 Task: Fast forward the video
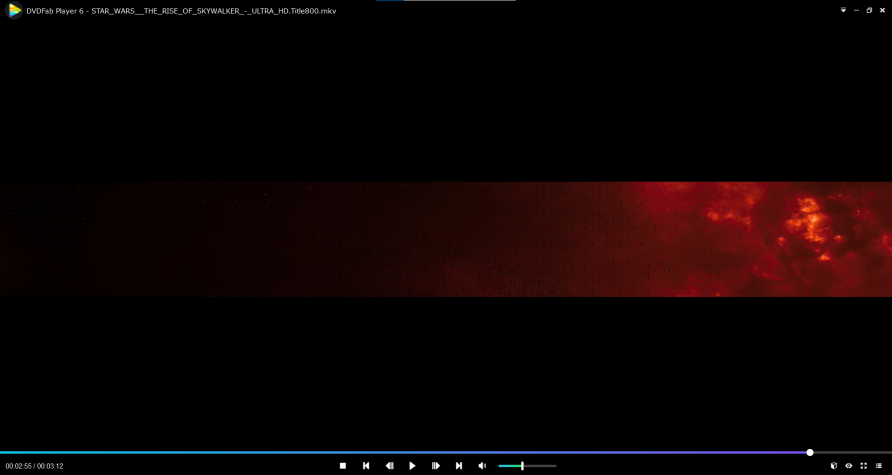pos(436,466)
